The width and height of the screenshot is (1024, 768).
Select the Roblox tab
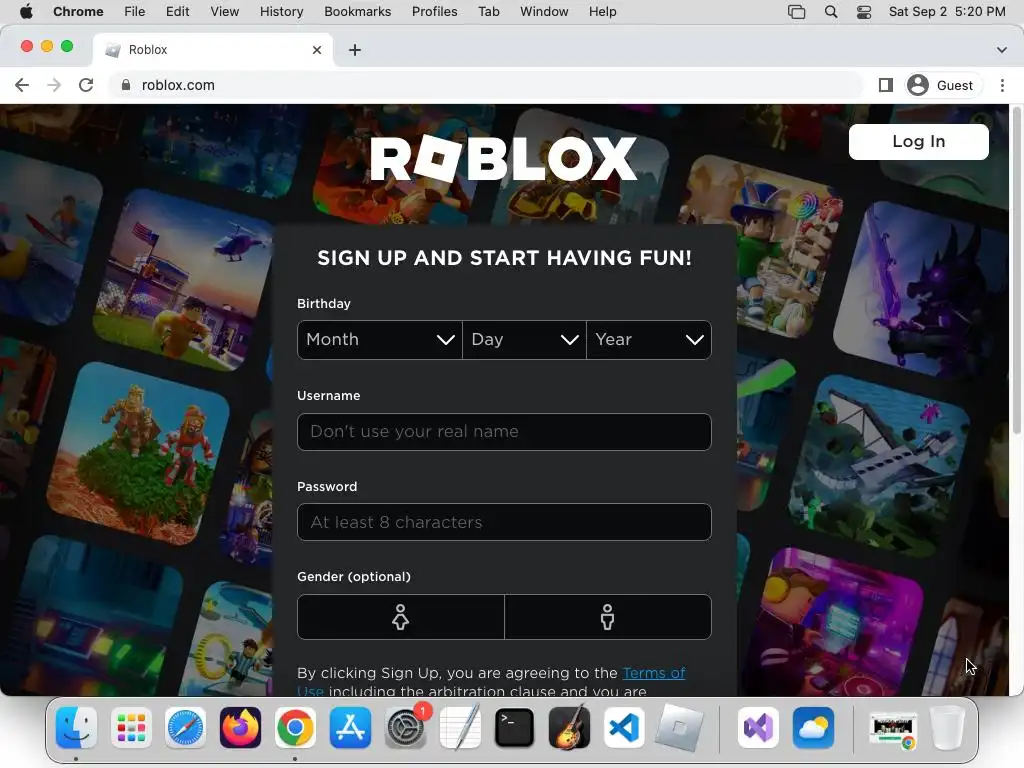point(212,50)
